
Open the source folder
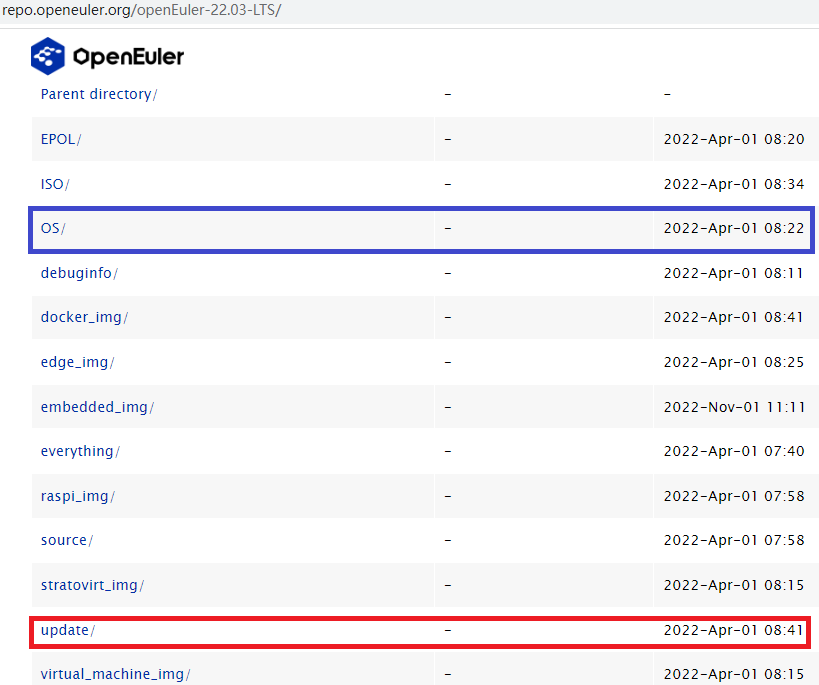(x=63, y=539)
